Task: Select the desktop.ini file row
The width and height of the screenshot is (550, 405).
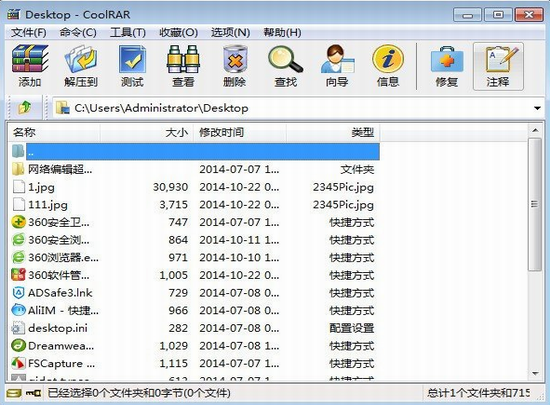Action: (194, 328)
